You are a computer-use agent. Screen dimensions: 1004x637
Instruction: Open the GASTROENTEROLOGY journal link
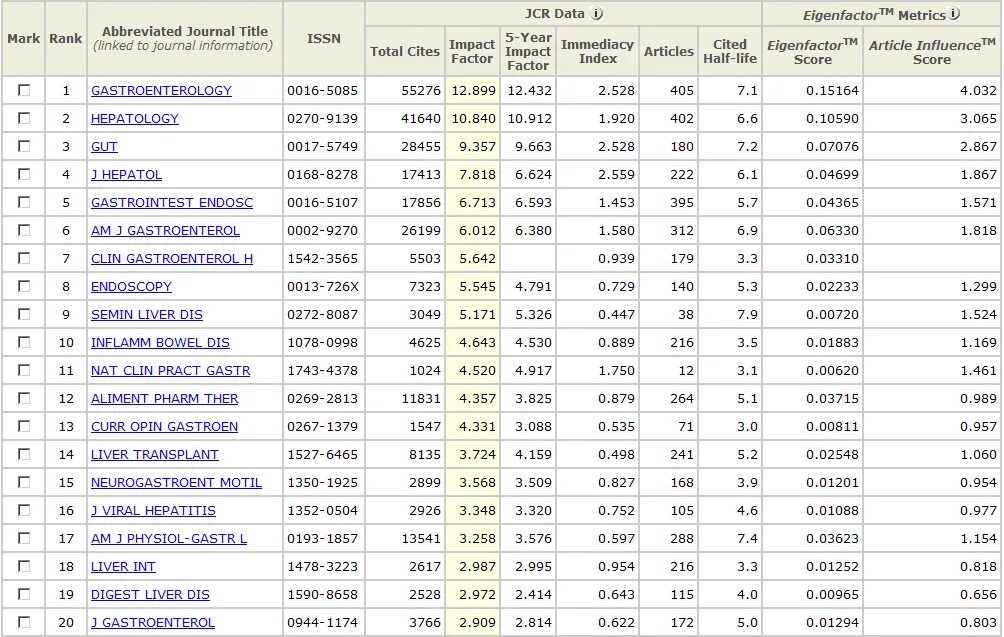coord(161,91)
